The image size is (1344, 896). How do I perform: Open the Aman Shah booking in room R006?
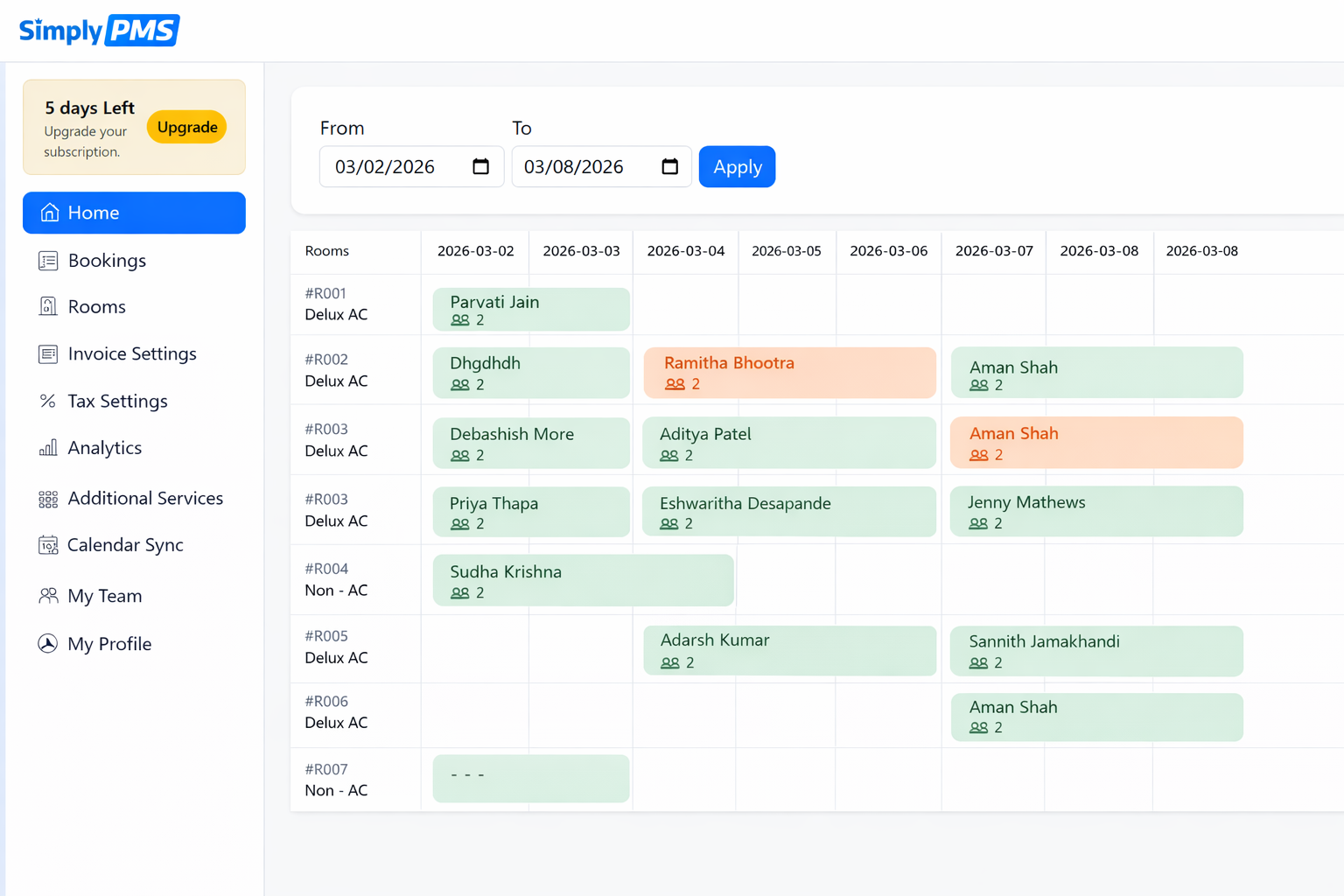point(1096,717)
